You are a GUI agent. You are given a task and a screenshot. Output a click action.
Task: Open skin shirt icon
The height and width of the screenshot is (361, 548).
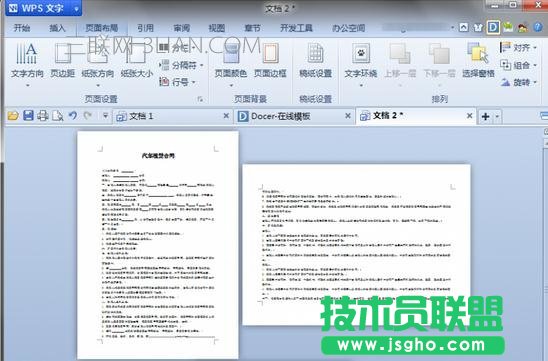[x=478, y=27]
